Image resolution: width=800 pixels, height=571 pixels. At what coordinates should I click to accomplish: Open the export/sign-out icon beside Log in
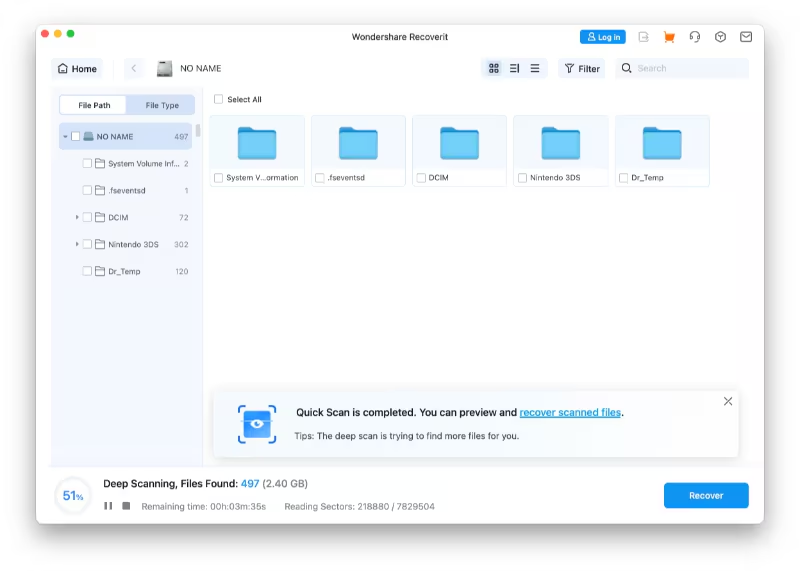coord(643,37)
